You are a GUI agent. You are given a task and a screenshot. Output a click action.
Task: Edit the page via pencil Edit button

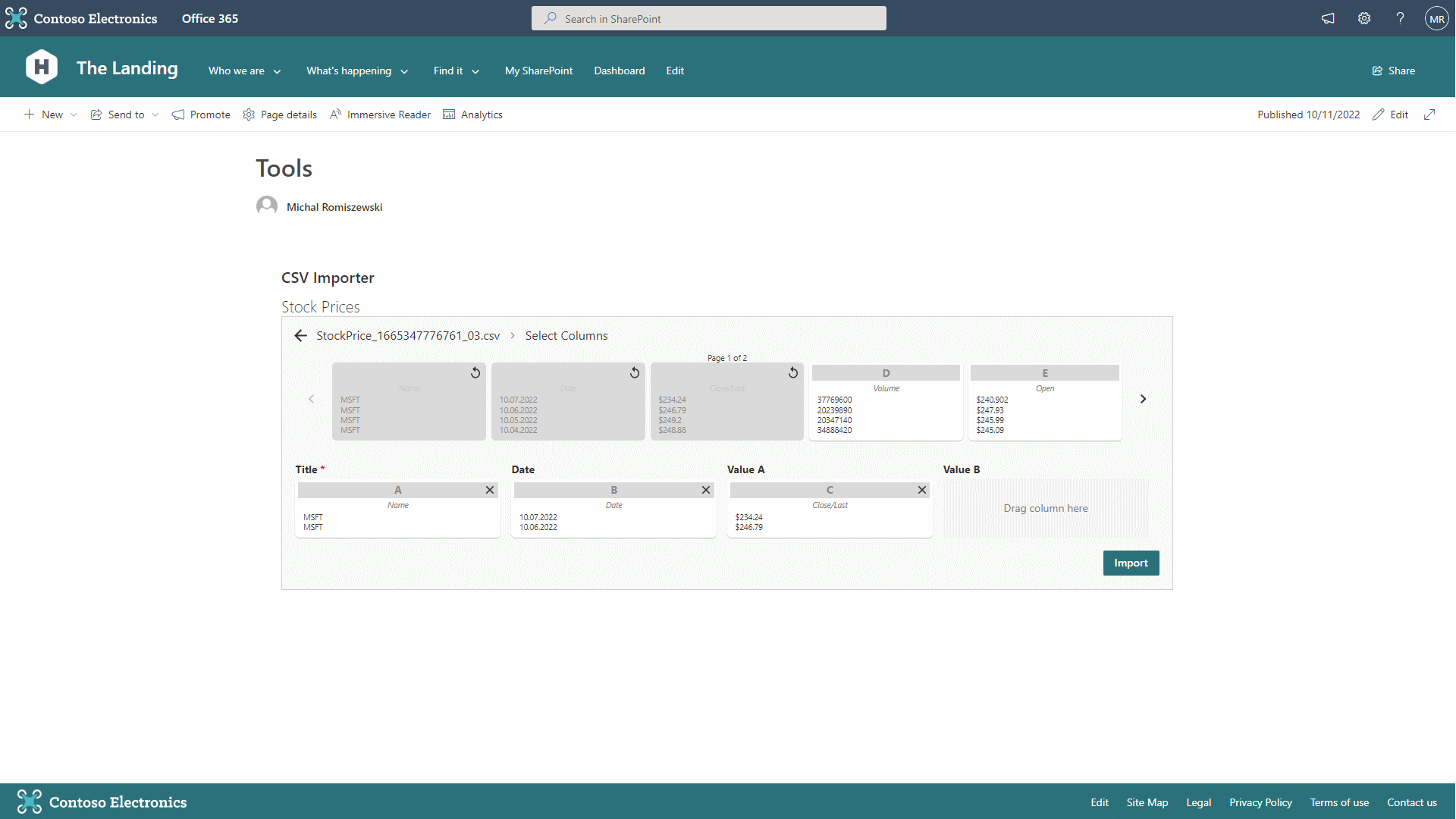pos(1390,115)
